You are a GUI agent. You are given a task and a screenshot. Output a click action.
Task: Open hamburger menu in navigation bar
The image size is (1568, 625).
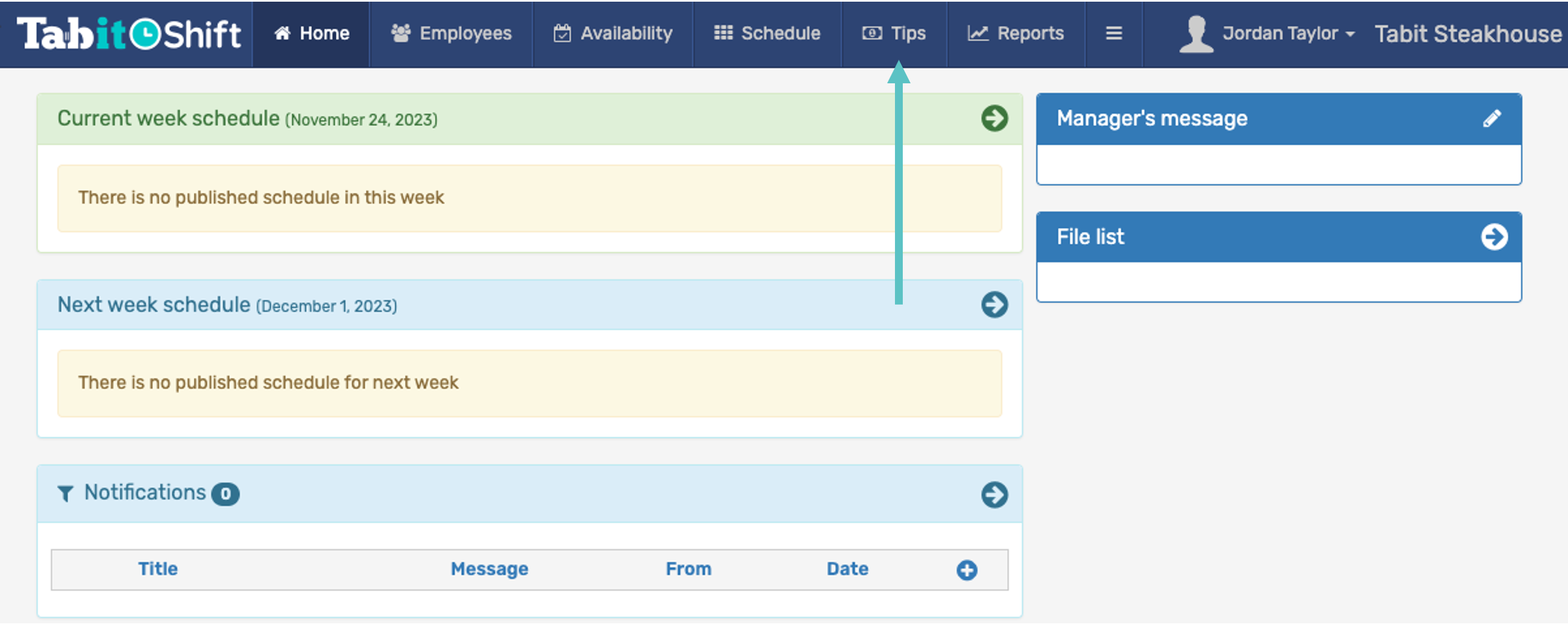click(1114, 33)
